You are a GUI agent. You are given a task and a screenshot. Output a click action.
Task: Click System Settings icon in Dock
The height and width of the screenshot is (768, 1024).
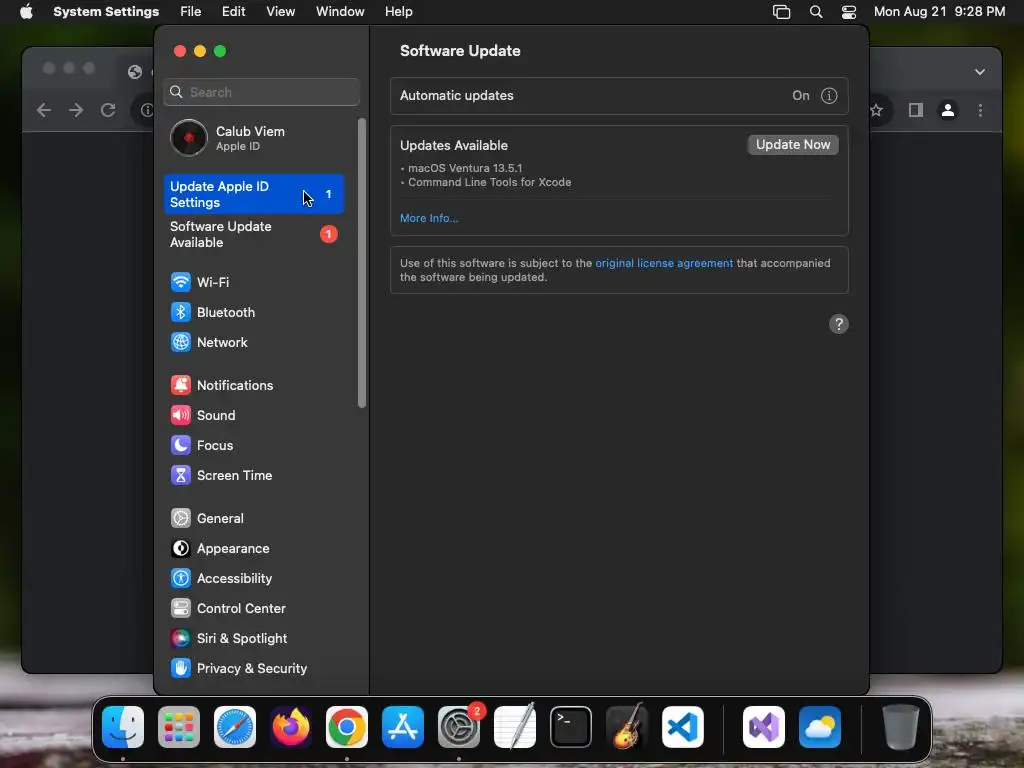click(459, 727)
